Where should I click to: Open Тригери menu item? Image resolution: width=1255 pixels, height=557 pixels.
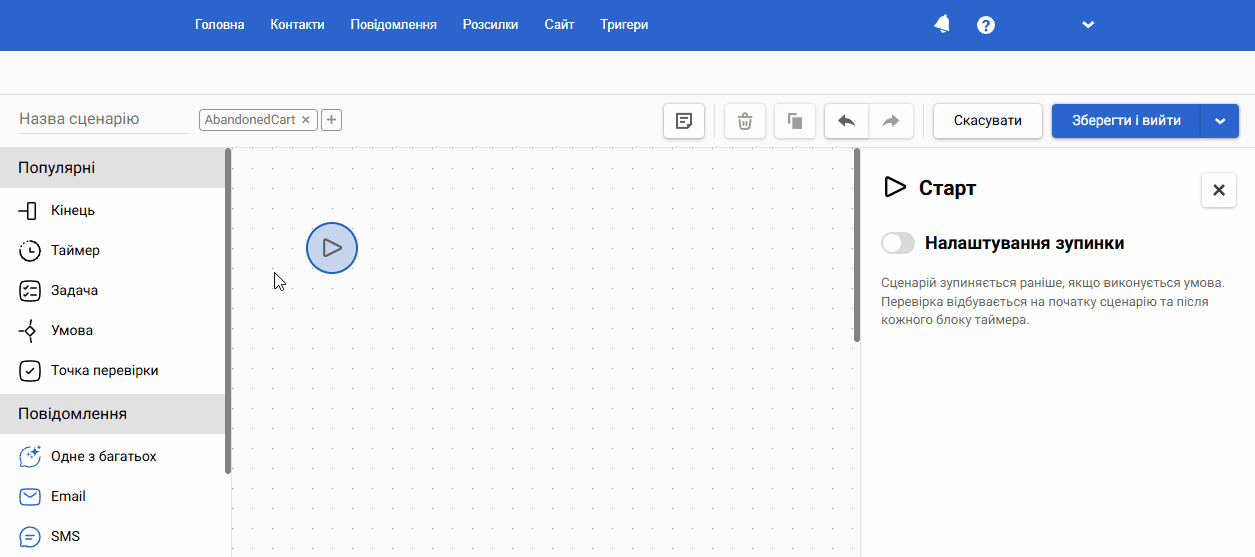pyautogui.click(x=624, y=24)
